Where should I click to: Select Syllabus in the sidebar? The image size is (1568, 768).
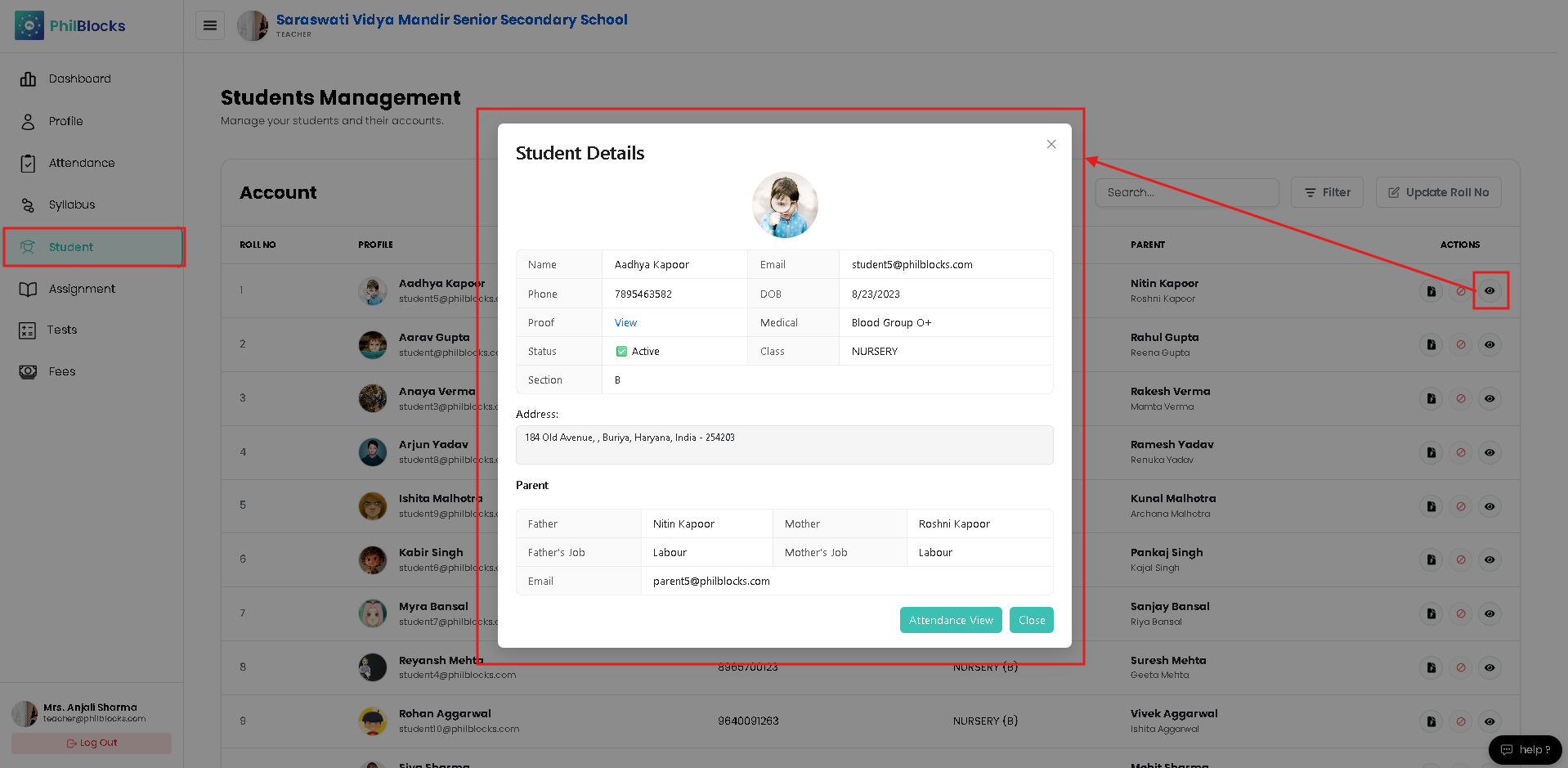click(72, 204)
